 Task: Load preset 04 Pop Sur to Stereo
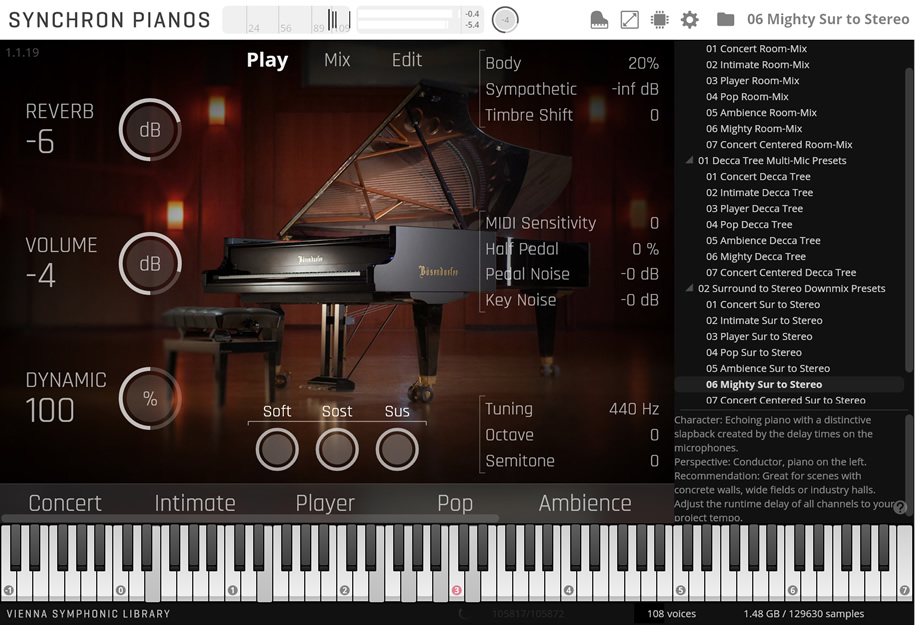pyautogui.click(x=754, y=352)
